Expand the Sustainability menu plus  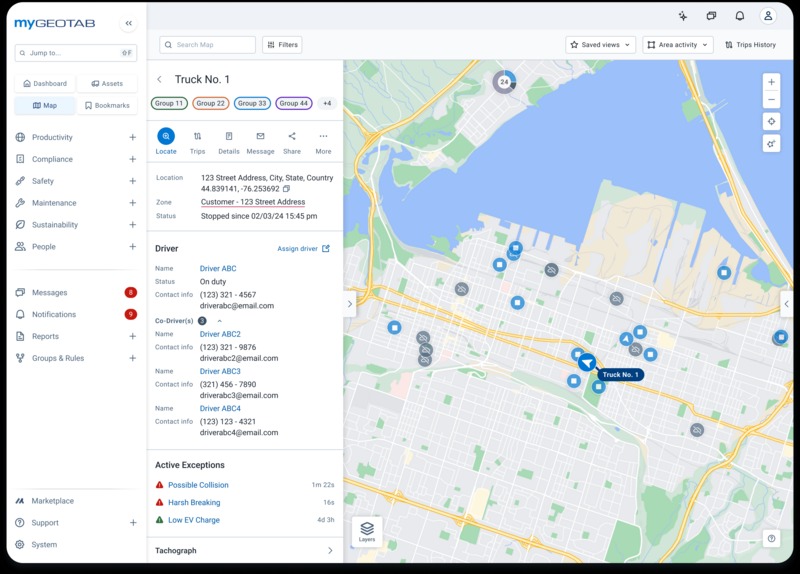click(133, 225)
